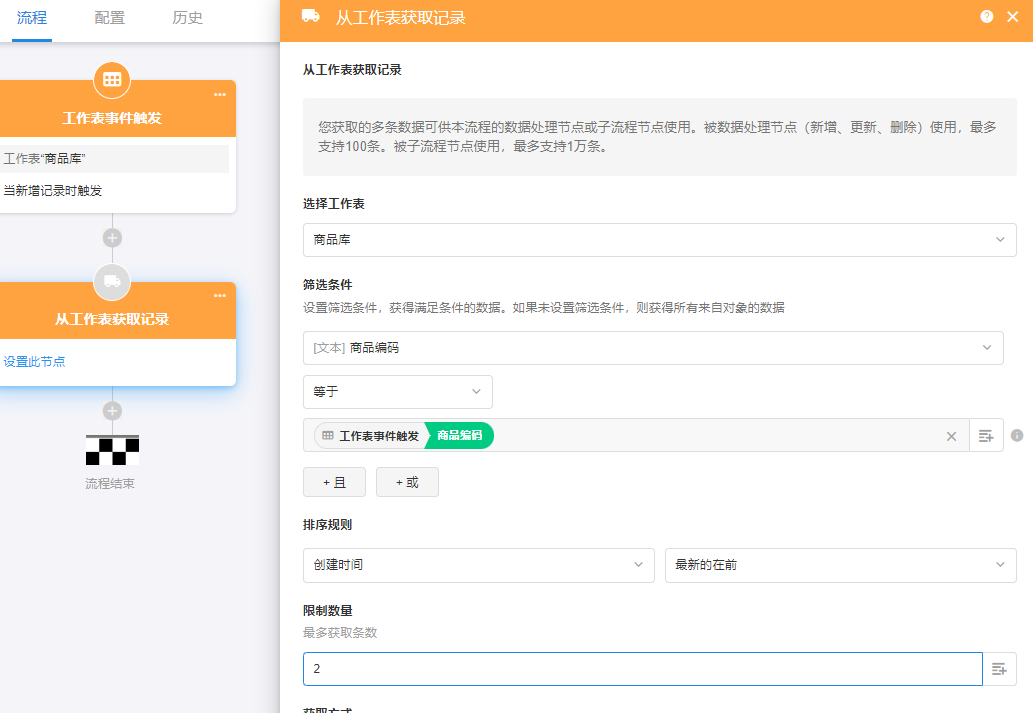
Task: Switch to the 历史 tab
Action: point(187,18)
